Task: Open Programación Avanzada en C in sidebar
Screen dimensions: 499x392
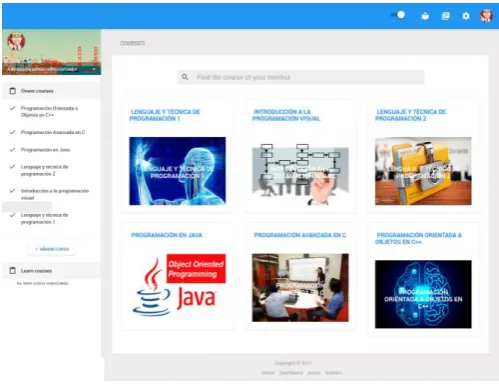Action: point(53,132)
